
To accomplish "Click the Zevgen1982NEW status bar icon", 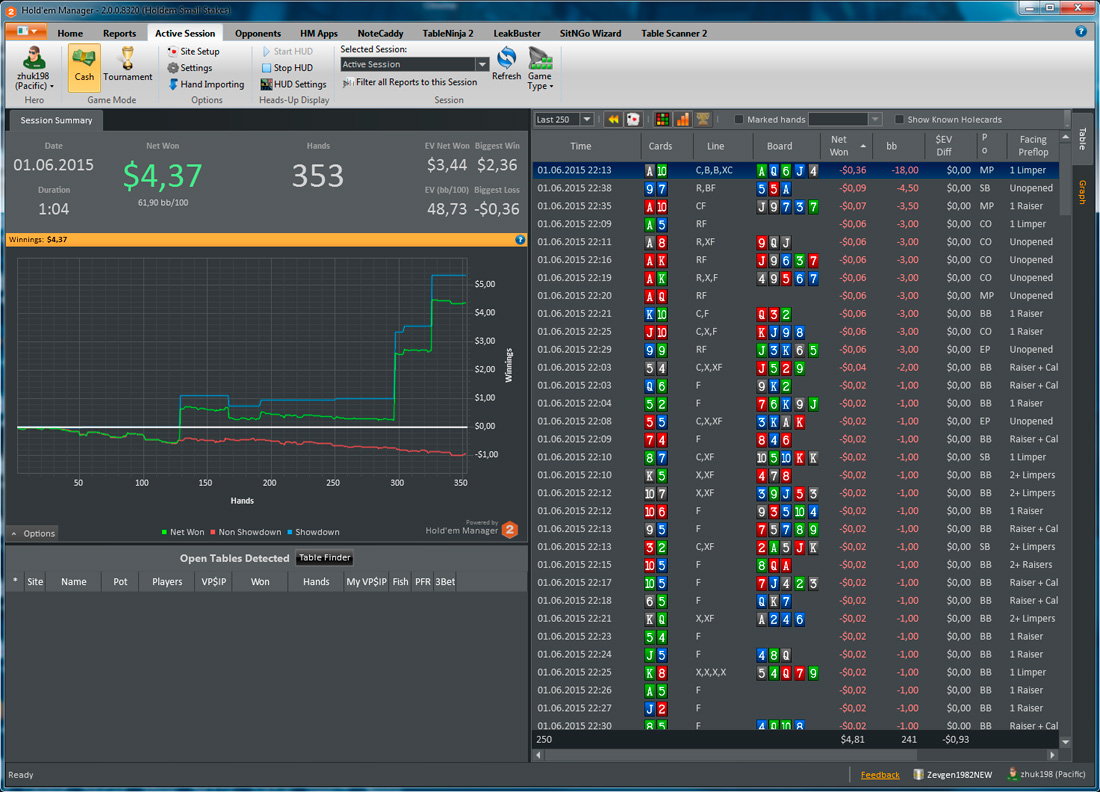I will tap(918, 774).
